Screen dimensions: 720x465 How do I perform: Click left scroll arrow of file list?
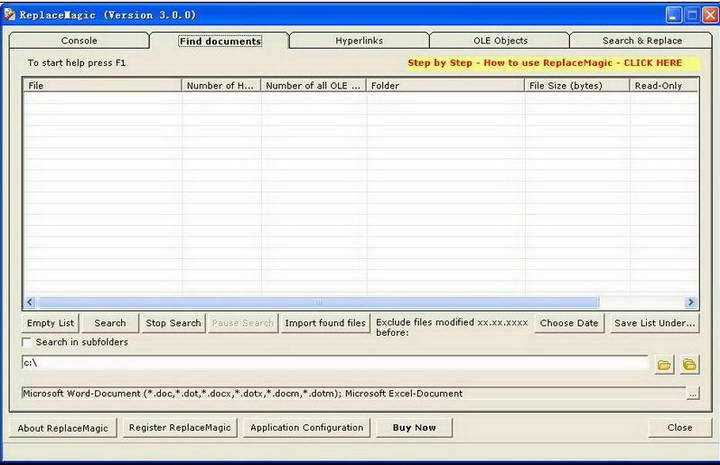coord(30,302)
